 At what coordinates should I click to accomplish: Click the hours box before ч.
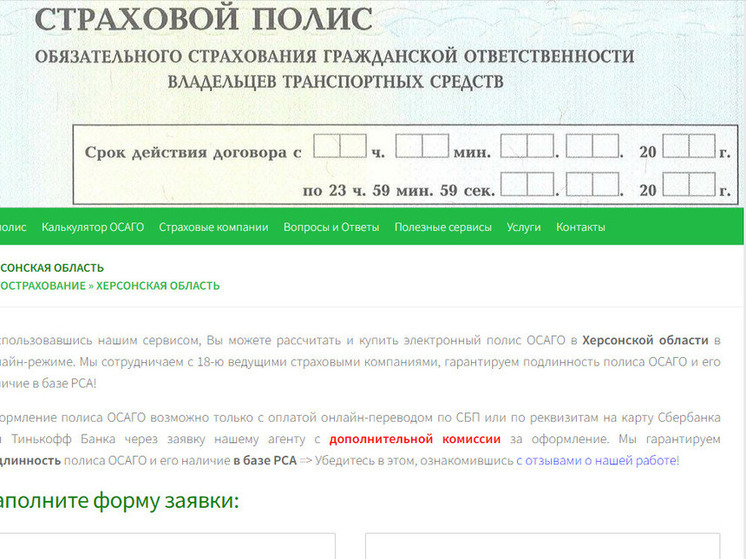[x=340, y=146]
